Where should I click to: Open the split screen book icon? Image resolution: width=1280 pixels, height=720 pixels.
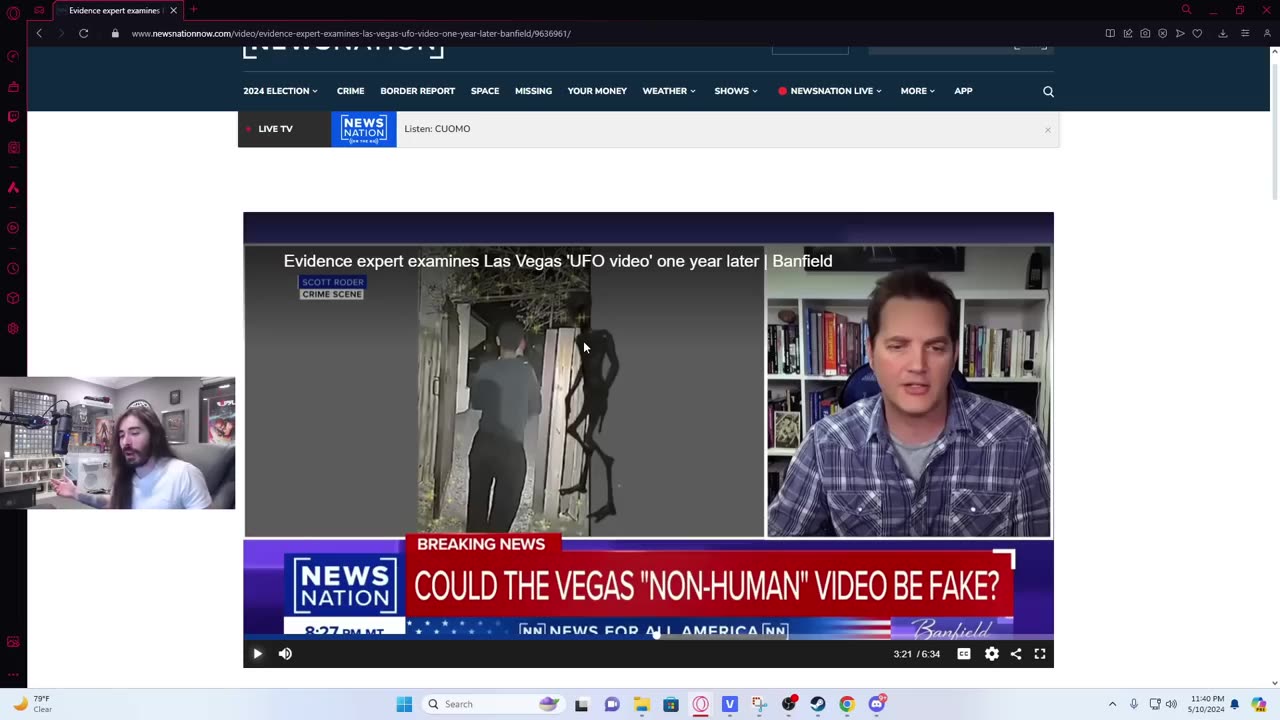(1110, 33)
